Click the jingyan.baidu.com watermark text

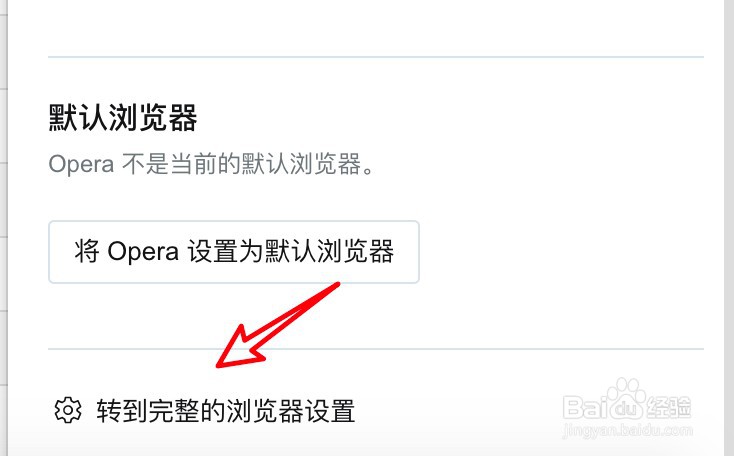627,430
